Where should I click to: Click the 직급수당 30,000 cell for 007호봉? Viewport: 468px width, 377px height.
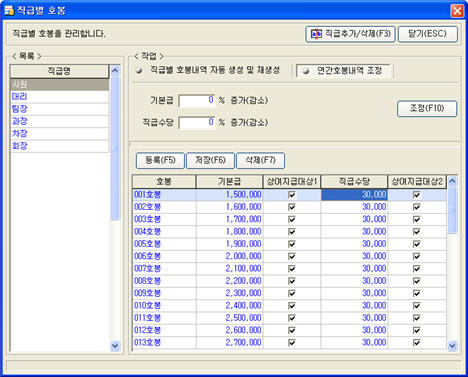click(354, 269)
